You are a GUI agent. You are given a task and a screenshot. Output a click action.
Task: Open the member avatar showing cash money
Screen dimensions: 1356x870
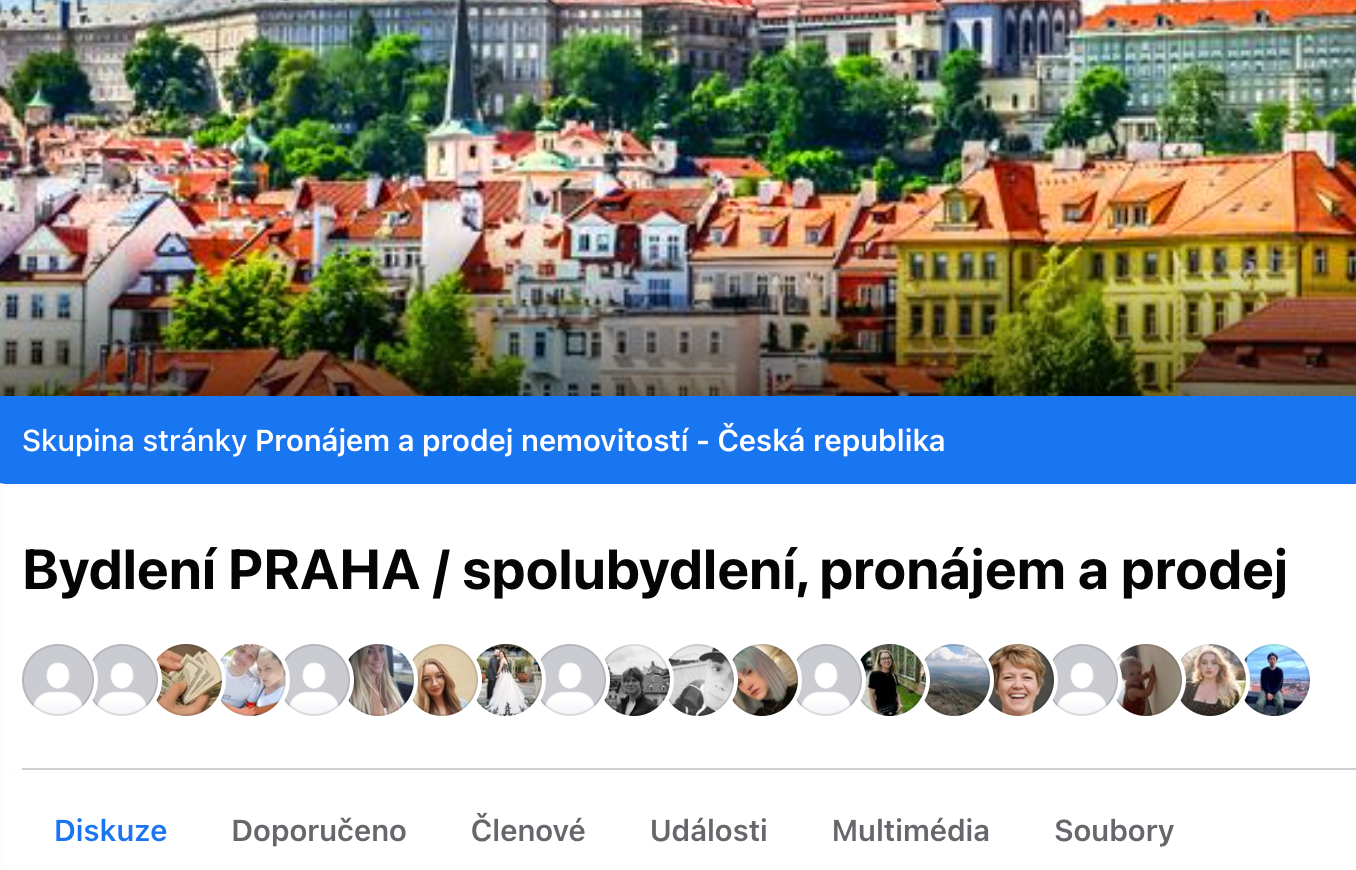click(187, 680)
